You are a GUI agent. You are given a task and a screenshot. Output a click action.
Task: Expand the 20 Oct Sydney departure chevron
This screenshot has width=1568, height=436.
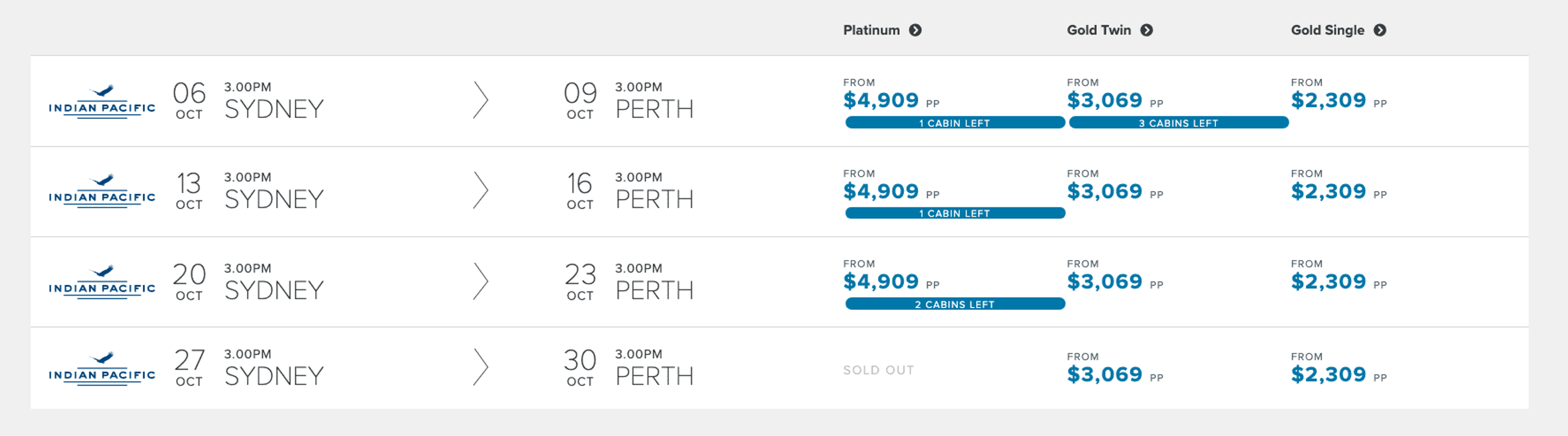pyautogui.click(x=481, y=281)
